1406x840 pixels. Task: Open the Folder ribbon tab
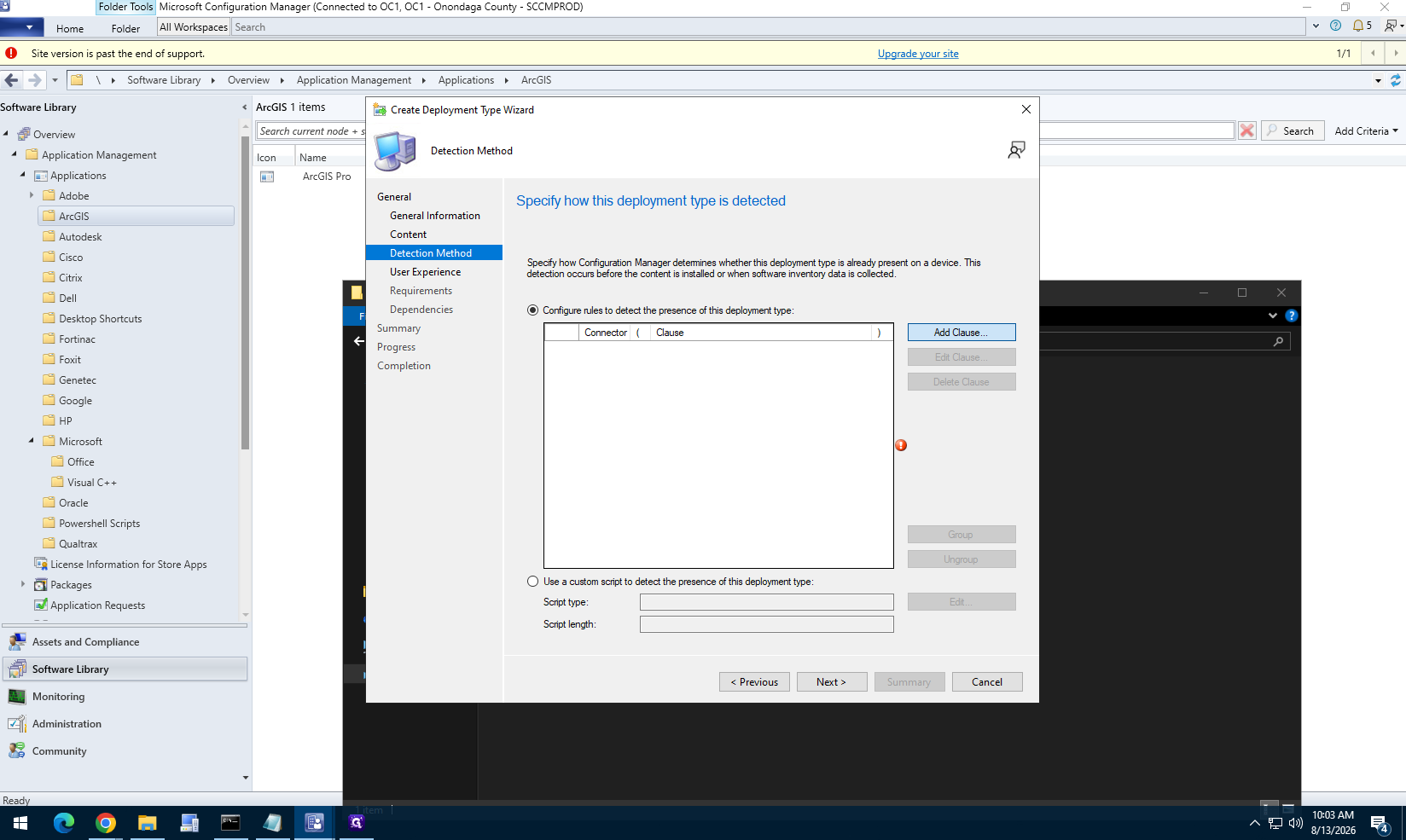click(125, 28)
